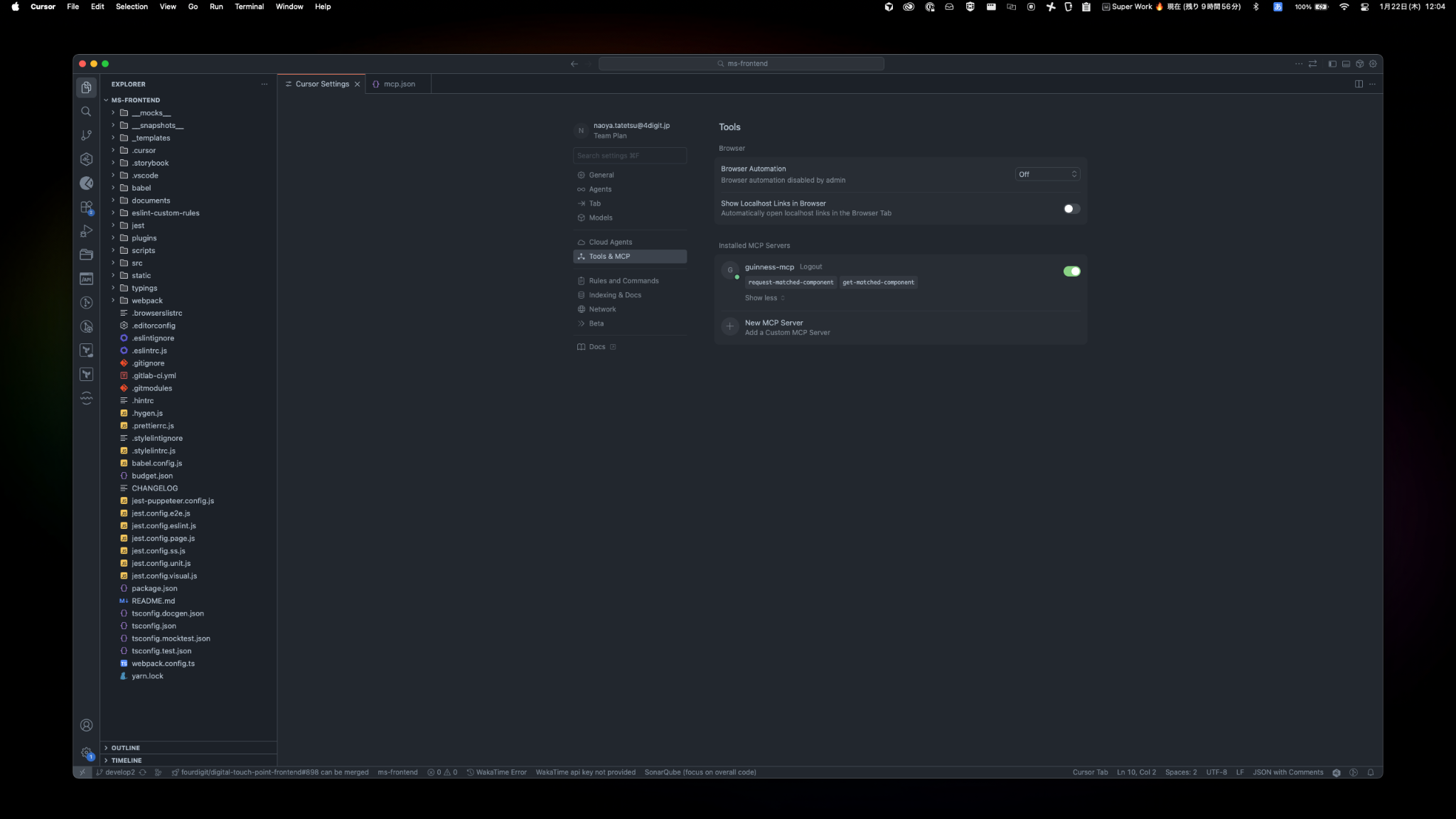Collapse tools with Show less
Image resolution: width=1456 pixels, height=819 pixels.
pos(765,298)
